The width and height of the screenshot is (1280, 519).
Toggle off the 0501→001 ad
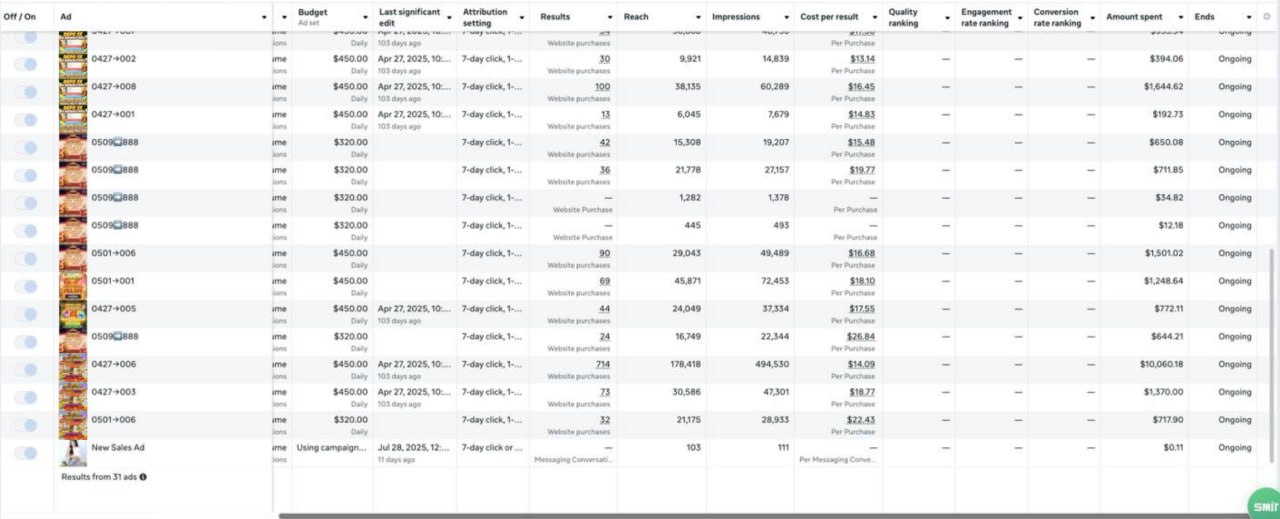26,286
